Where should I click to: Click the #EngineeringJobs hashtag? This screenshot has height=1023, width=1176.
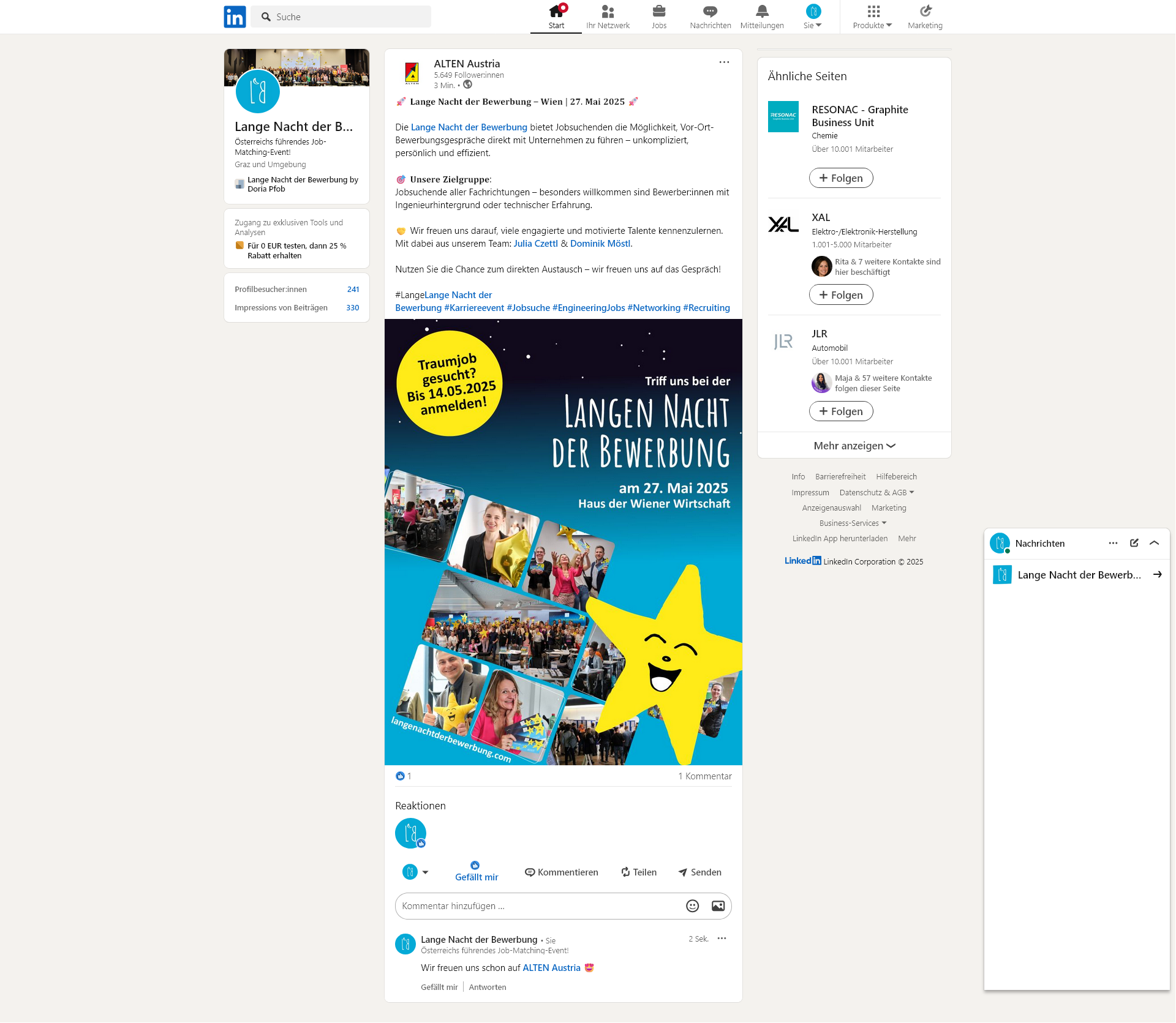[x=589, y=308]
